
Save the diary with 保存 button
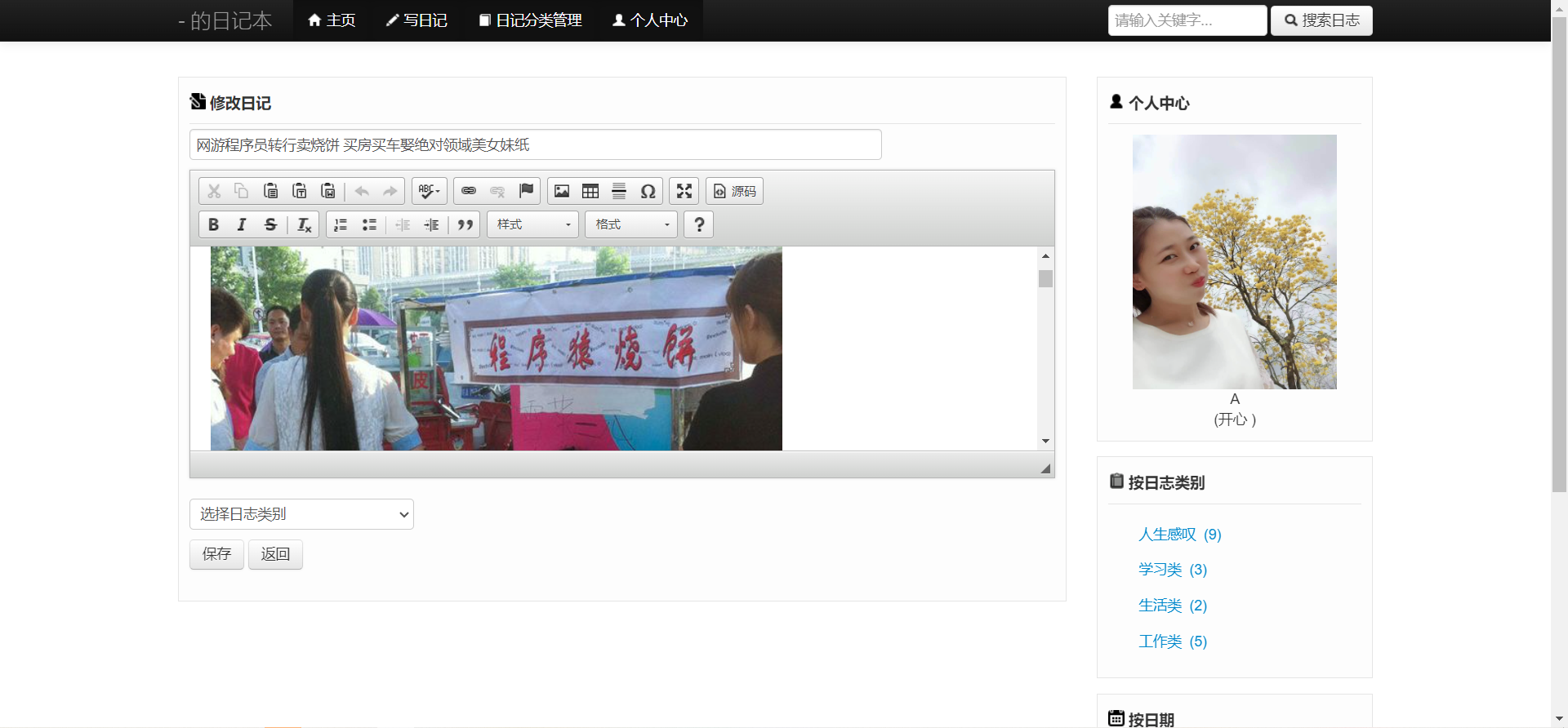216,554
